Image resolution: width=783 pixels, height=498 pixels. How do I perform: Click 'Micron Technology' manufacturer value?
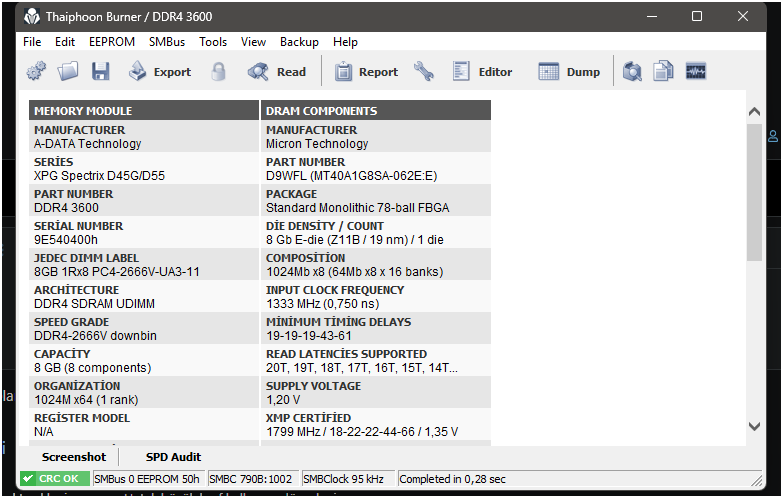[317, 144]
